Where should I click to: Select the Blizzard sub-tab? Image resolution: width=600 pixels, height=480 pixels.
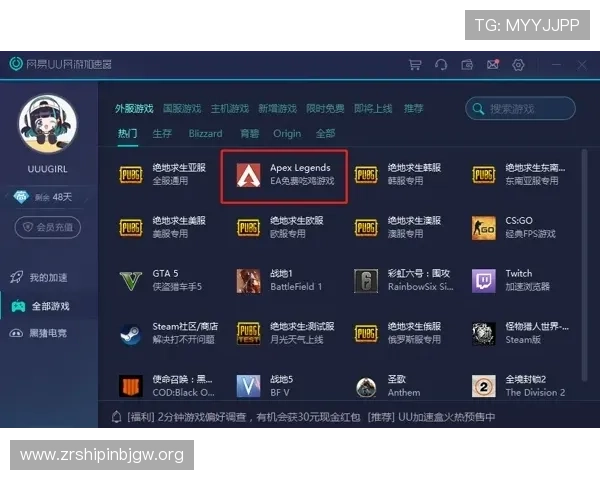[x=205, y=134]
